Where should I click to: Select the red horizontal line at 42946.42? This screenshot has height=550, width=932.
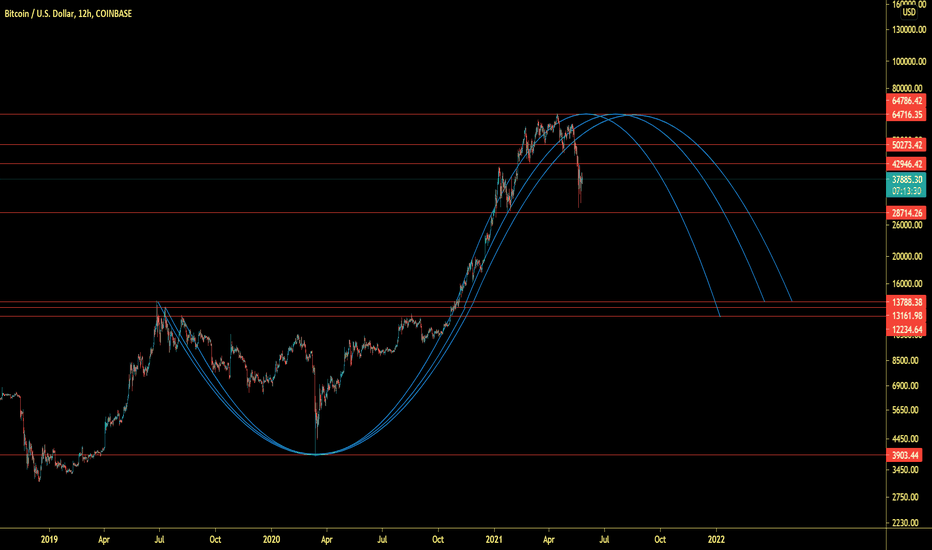pos(443,164)
